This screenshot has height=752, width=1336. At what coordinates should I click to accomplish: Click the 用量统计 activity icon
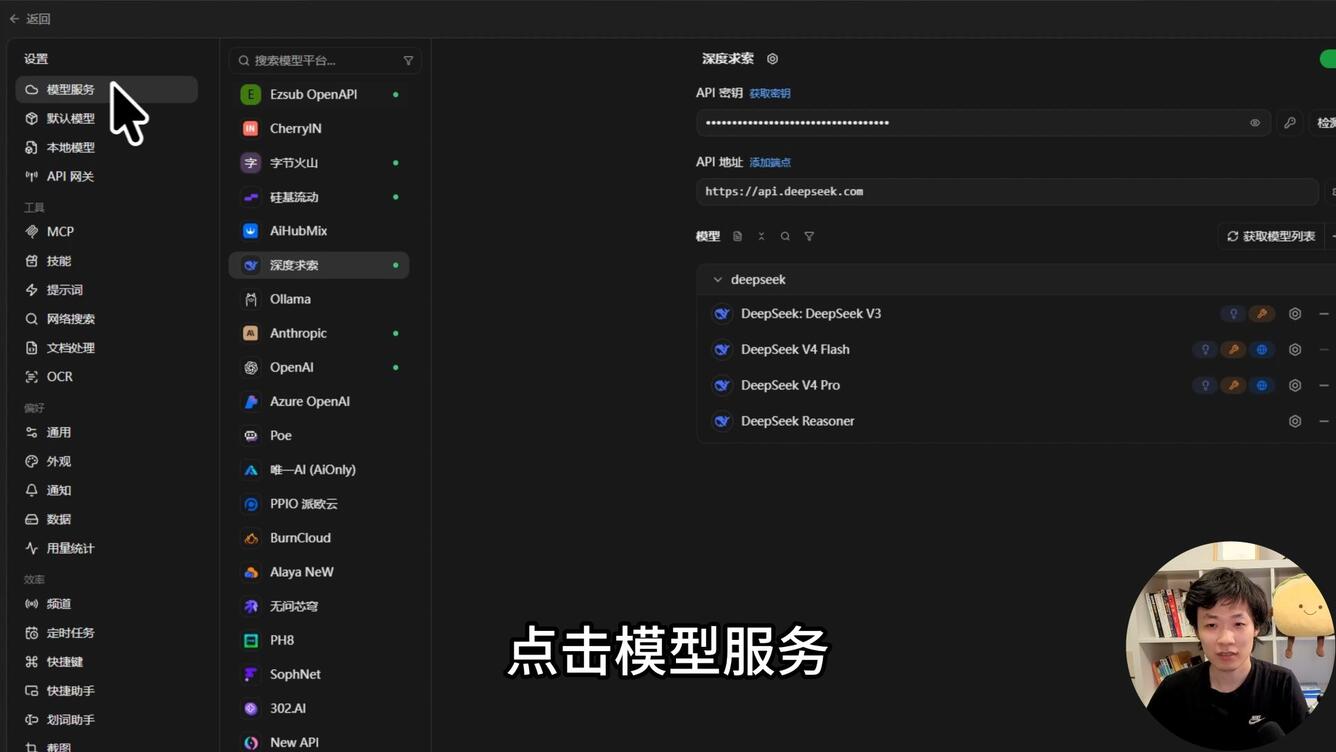click(32, 549)
